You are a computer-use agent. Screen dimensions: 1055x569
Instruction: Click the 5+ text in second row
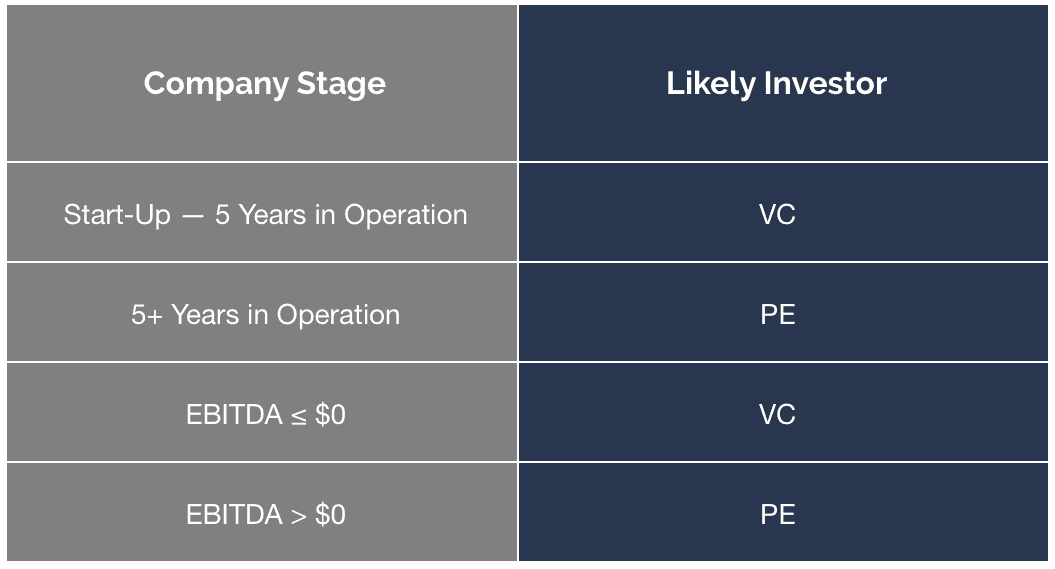[x=147, y=315]
